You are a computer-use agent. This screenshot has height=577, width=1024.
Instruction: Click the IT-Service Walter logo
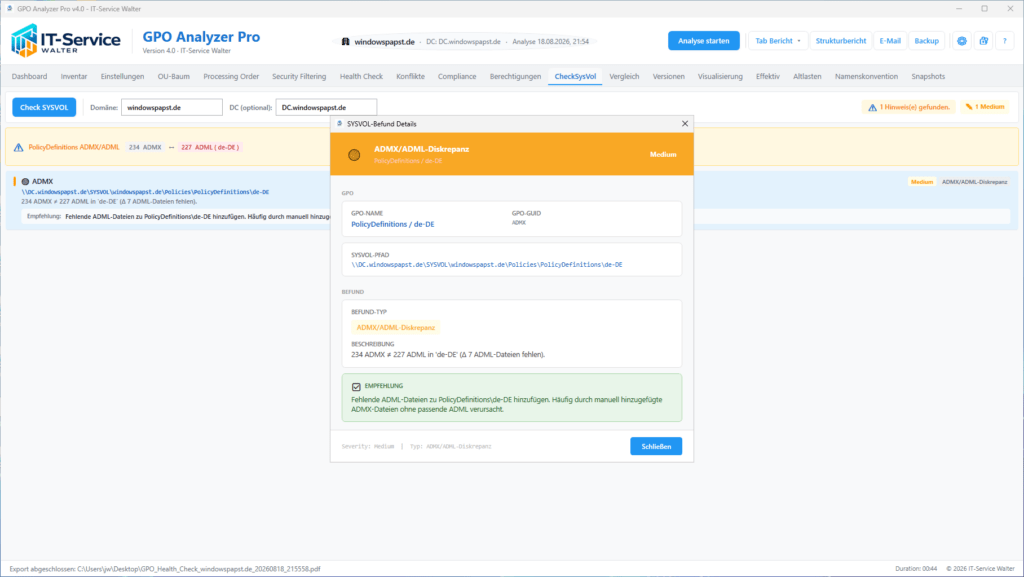coord(65,40)
